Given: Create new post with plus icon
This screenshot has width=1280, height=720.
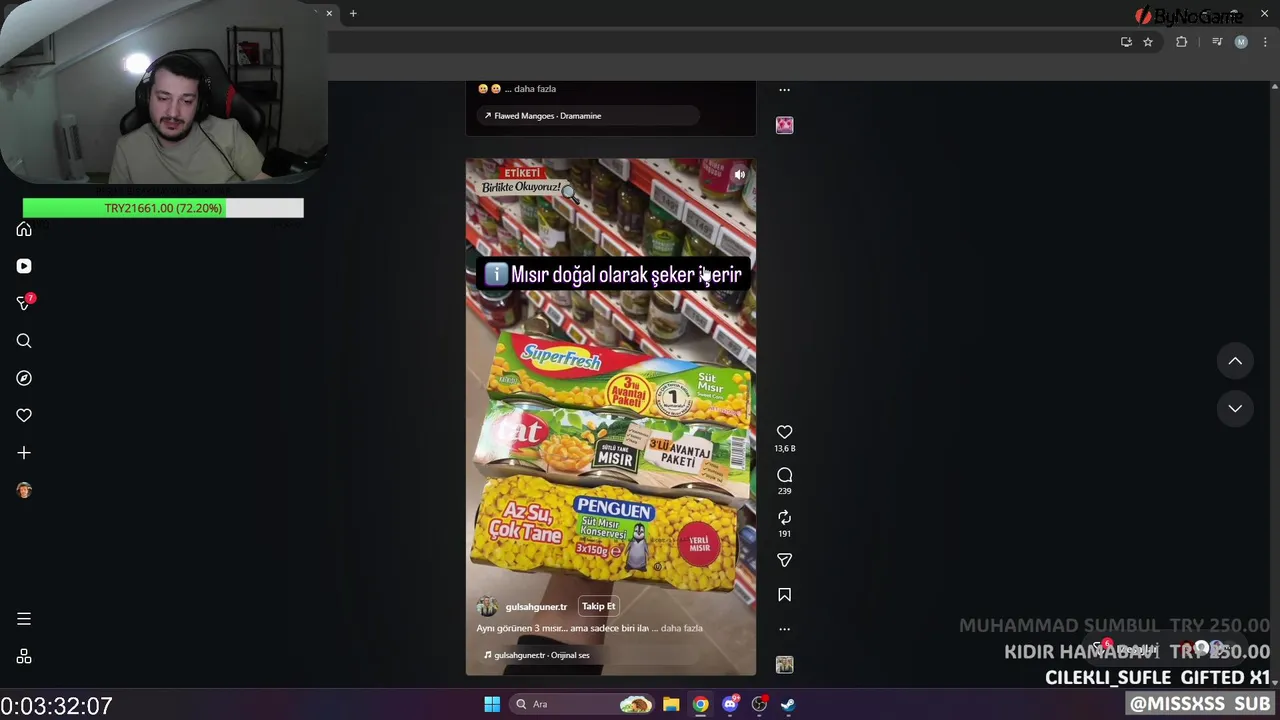Looking at the screenshot, I should (24, 453).
